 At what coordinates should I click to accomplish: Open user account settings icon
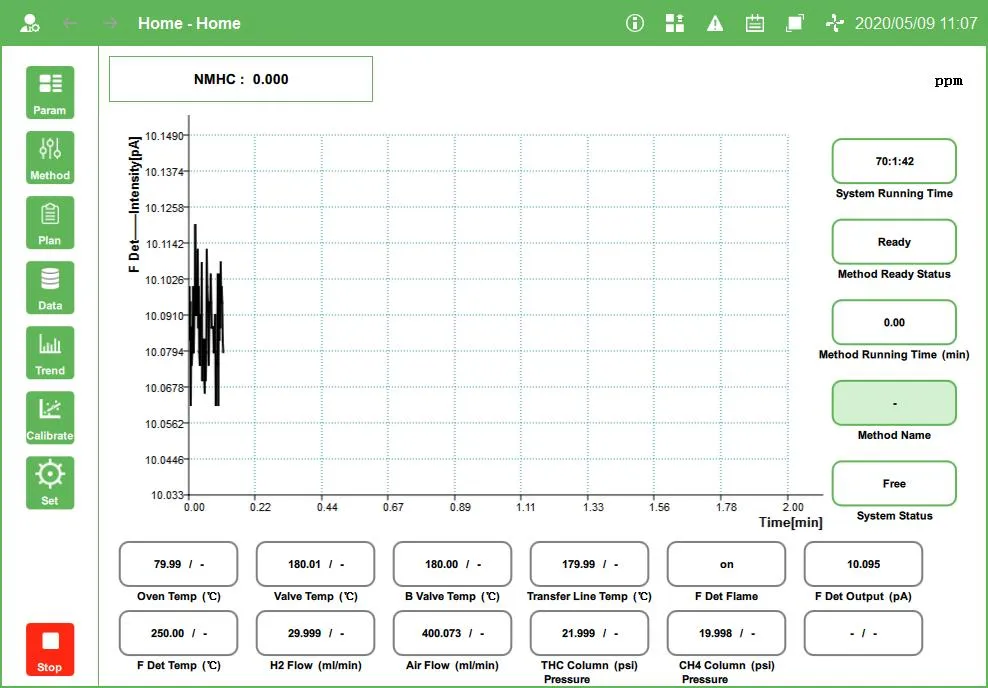click(28, 22)
